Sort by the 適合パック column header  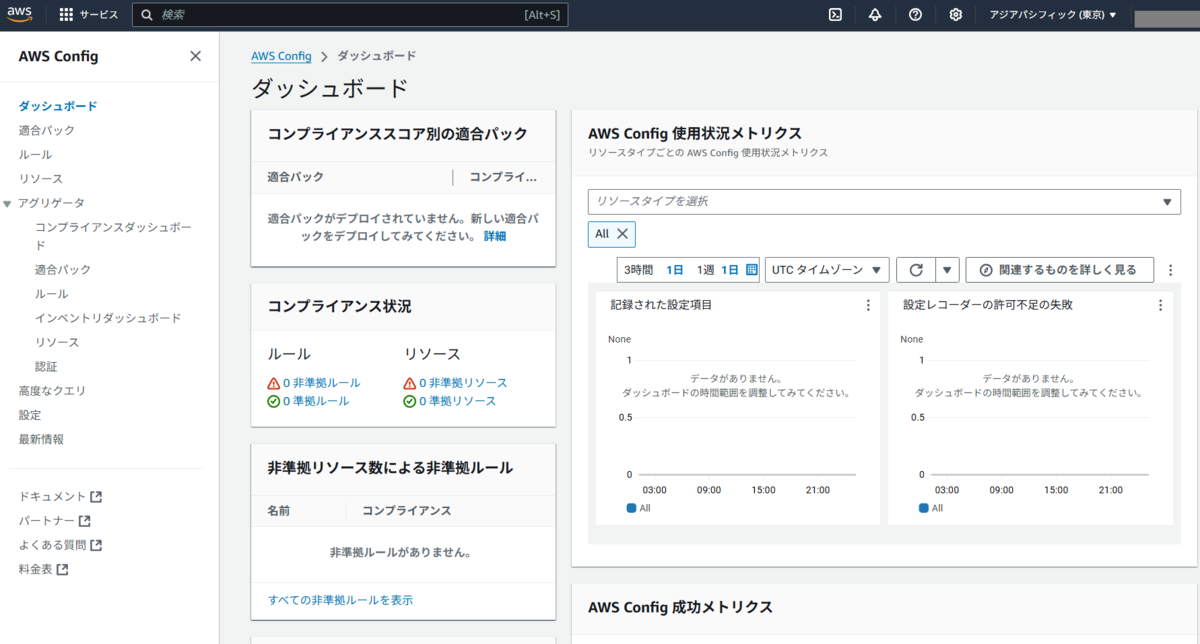tap(296, 177)
